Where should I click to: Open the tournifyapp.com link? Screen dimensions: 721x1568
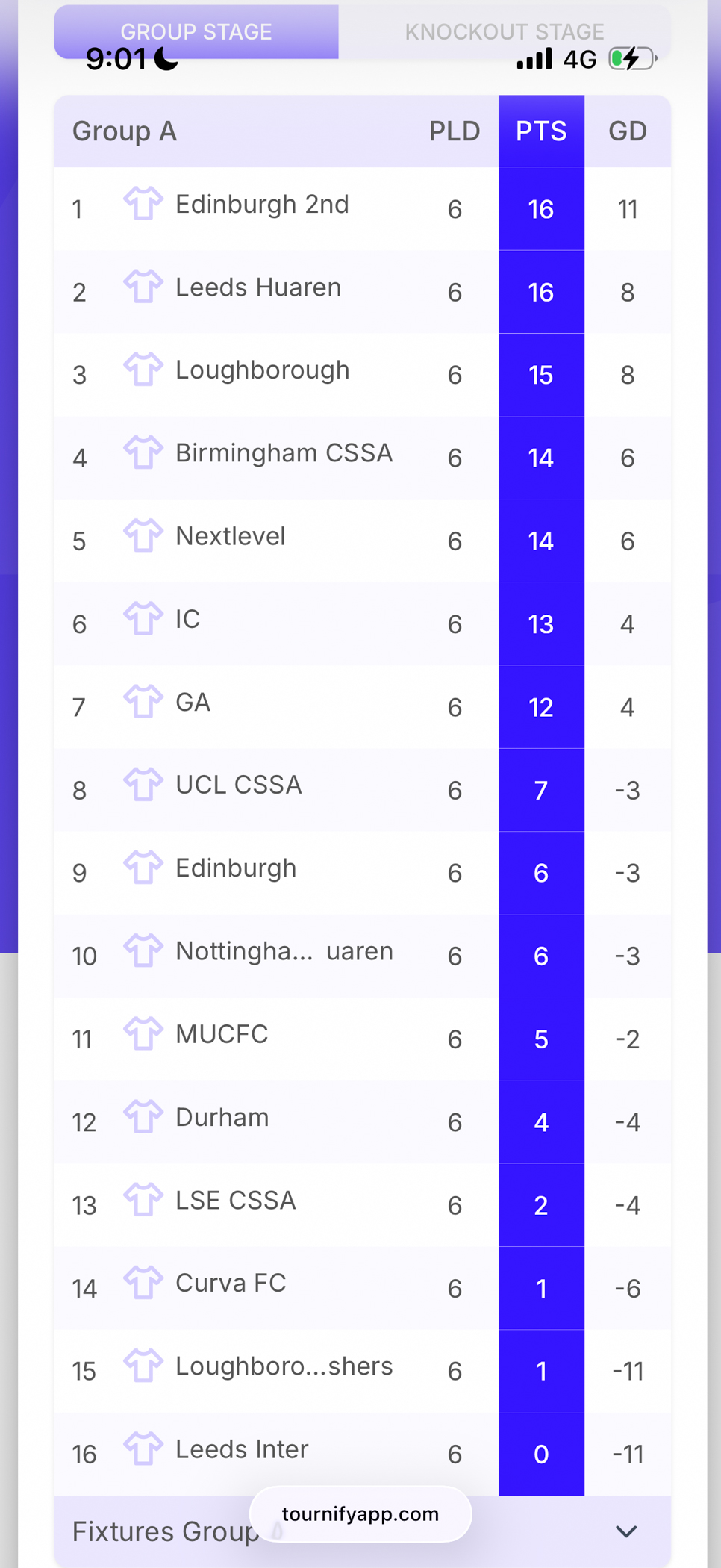point(360,1513)
